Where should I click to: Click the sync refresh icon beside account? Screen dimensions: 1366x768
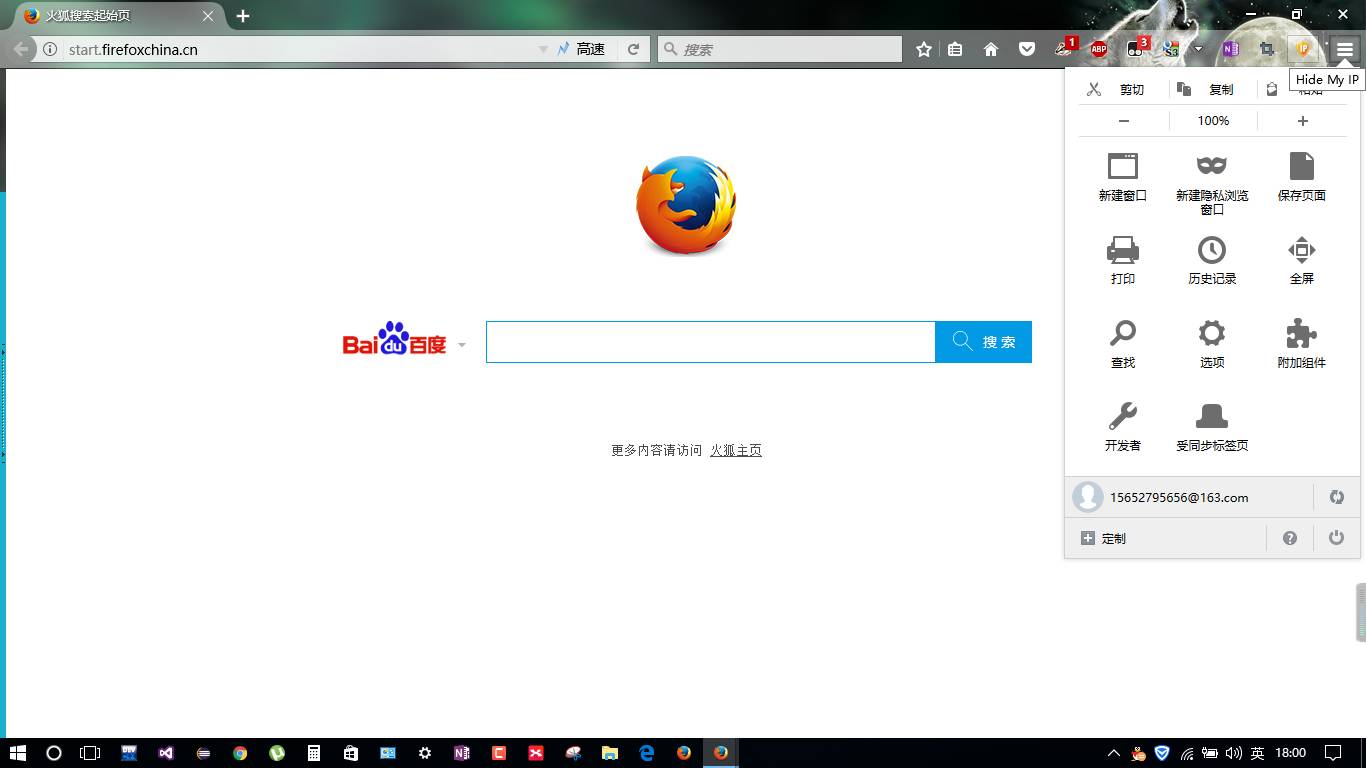tap(1336, 497)
